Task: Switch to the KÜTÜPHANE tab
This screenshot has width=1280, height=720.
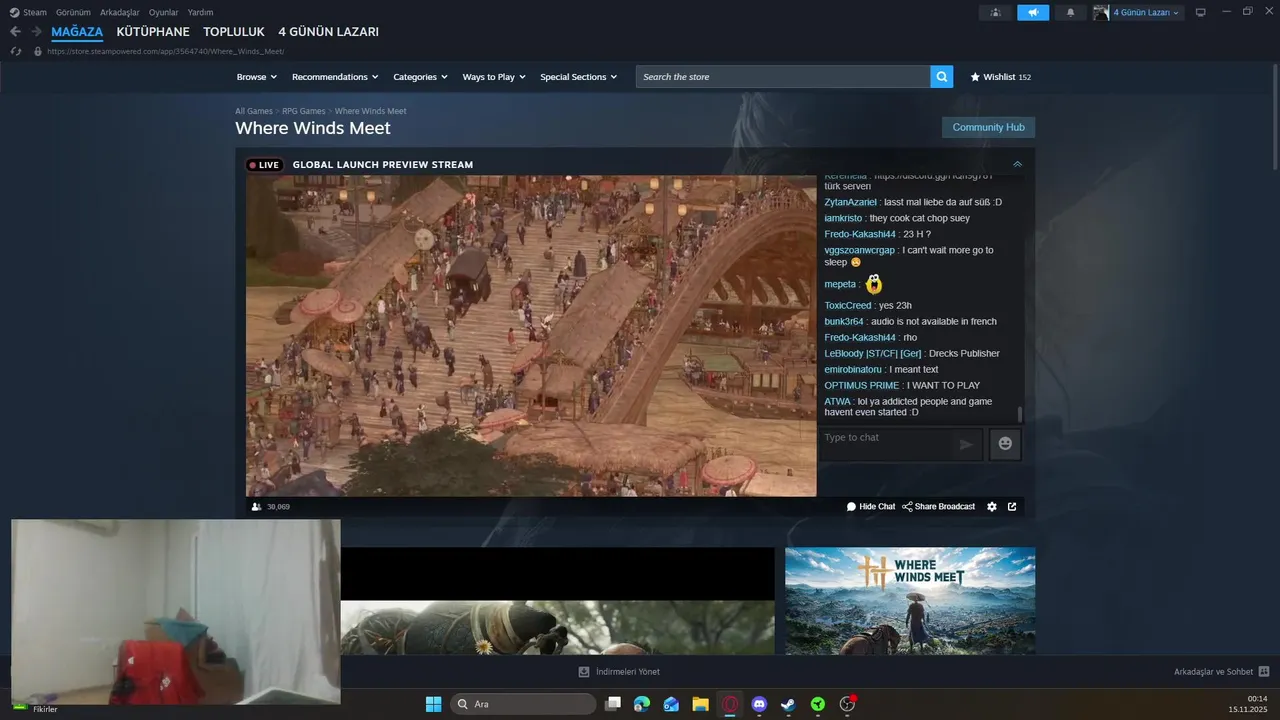Action: coord(153,32)
